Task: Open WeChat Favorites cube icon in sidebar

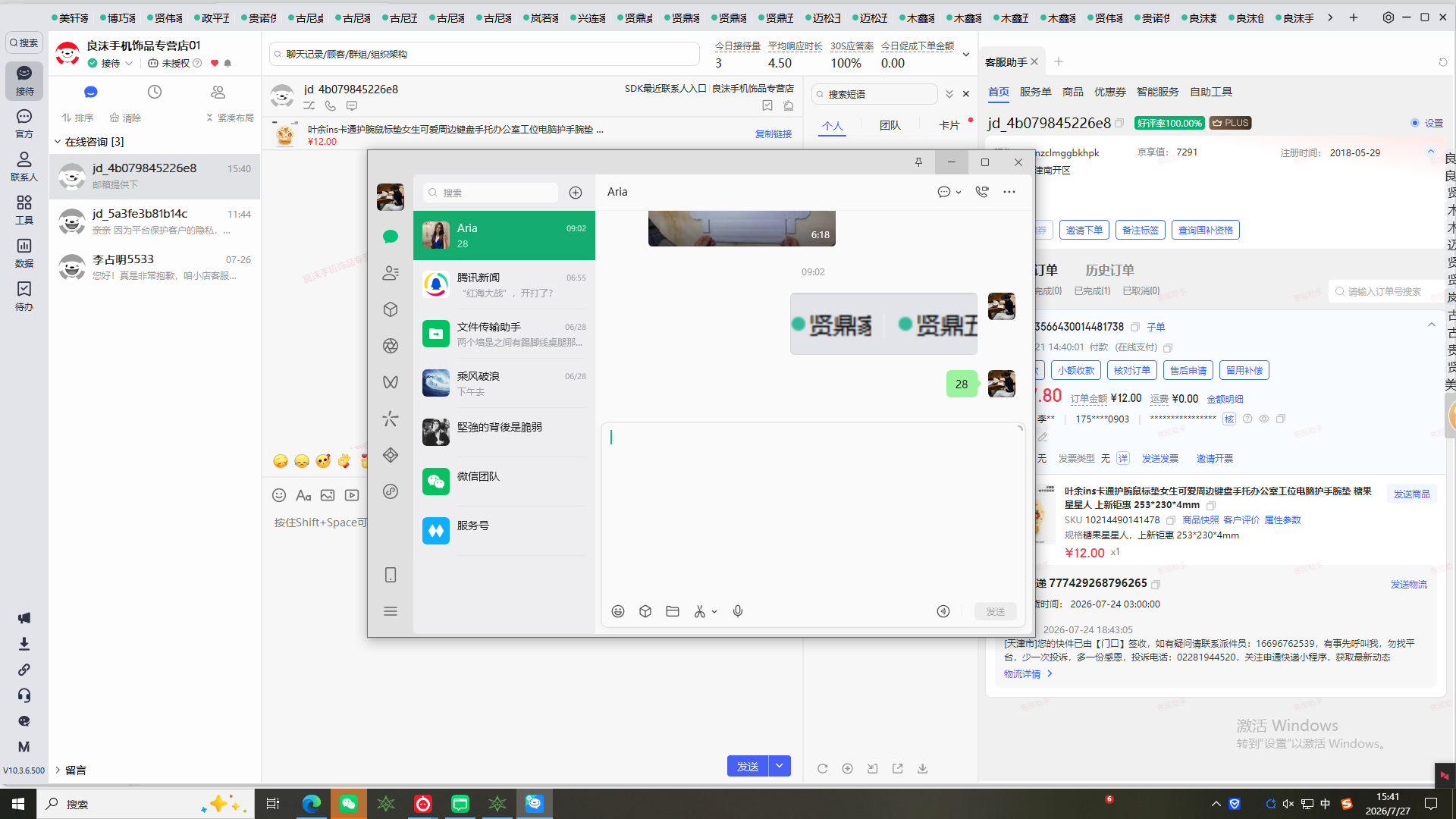Action: click(391, 309)
